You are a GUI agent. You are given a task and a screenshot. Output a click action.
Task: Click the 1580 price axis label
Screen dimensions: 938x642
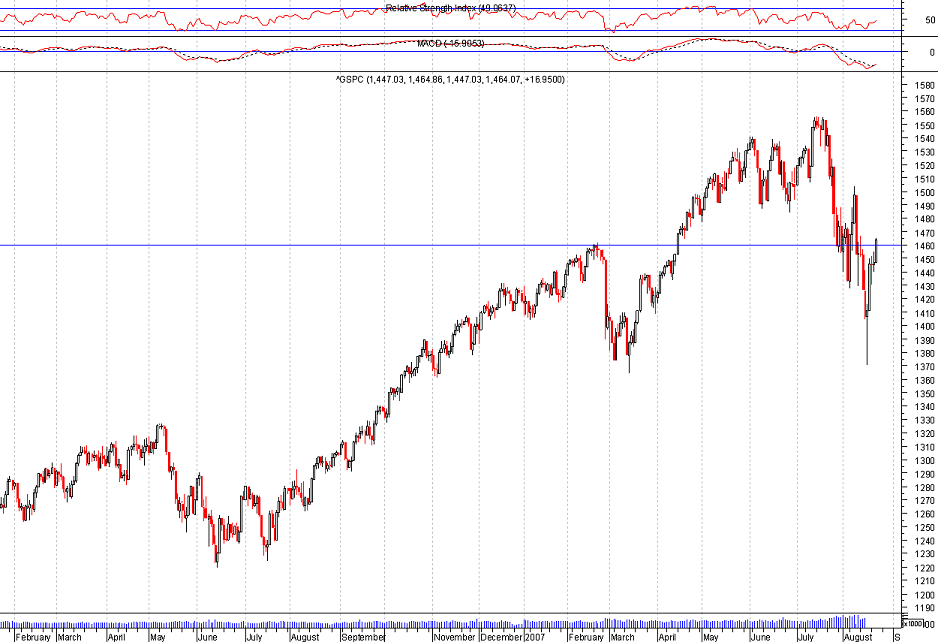[x=925, y=85]
